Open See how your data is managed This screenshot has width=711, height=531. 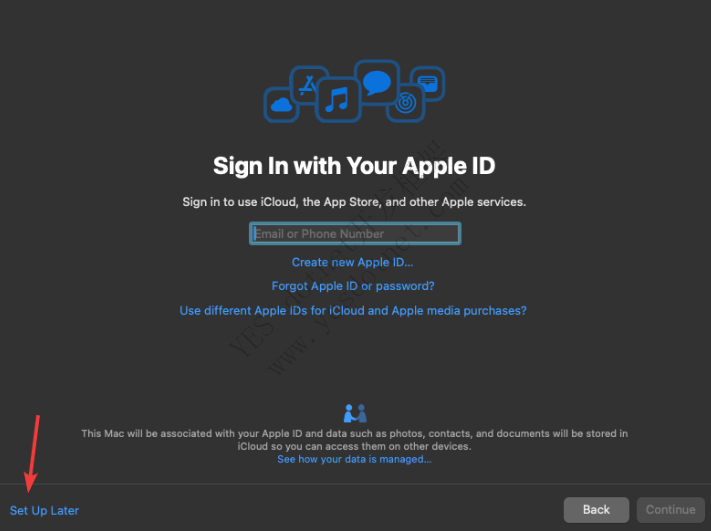(x=354, y=459)
